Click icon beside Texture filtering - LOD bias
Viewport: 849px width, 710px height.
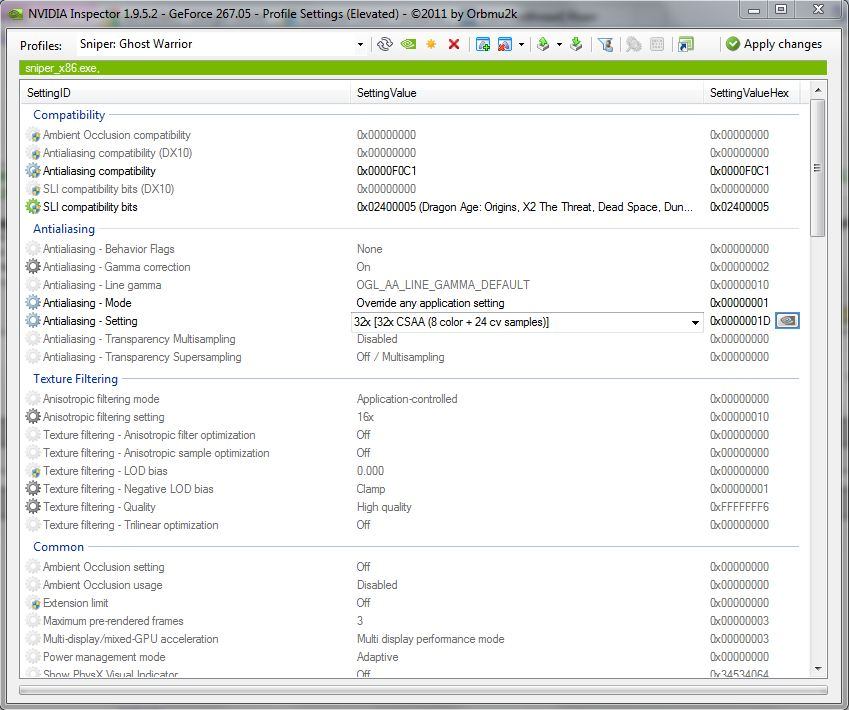pos(34,471)
